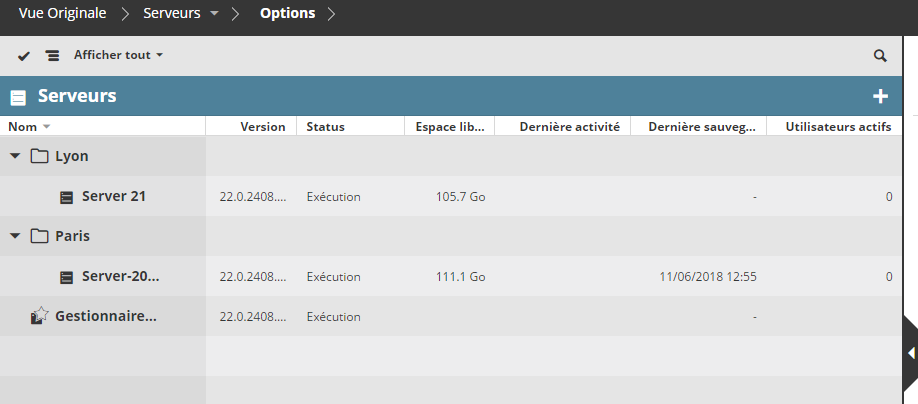Open search with the magnifier icon
Image resolution: width=918 pixels, height=404 pixels.
(x=880, y=56)
